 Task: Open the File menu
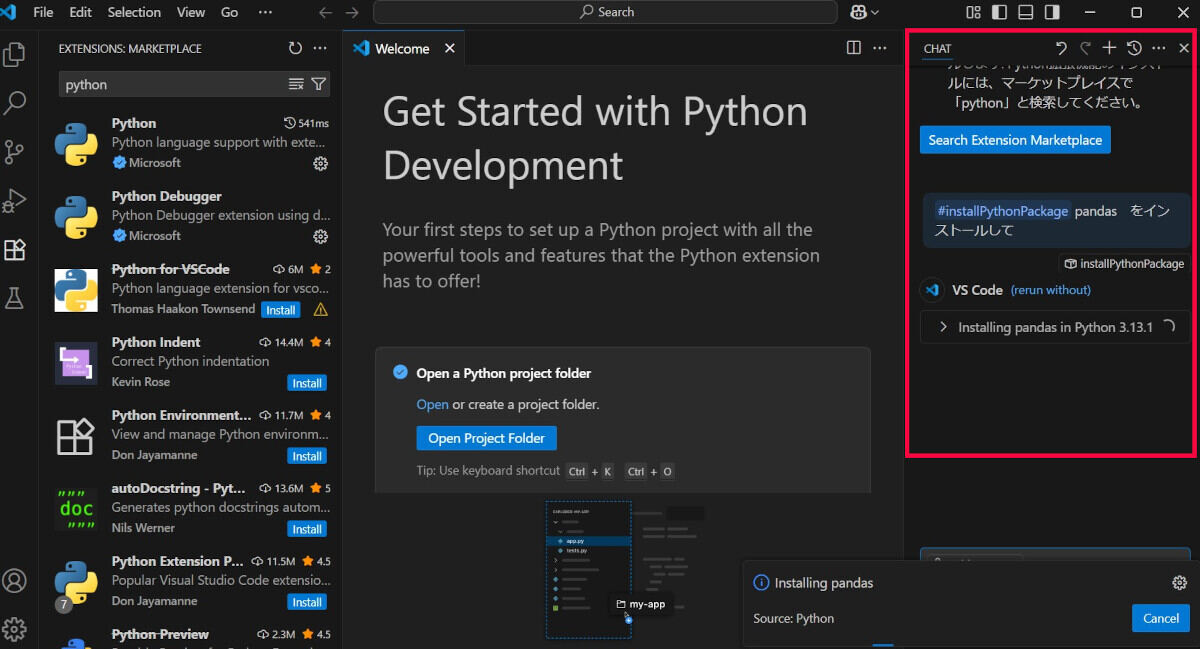coord(44,12)
